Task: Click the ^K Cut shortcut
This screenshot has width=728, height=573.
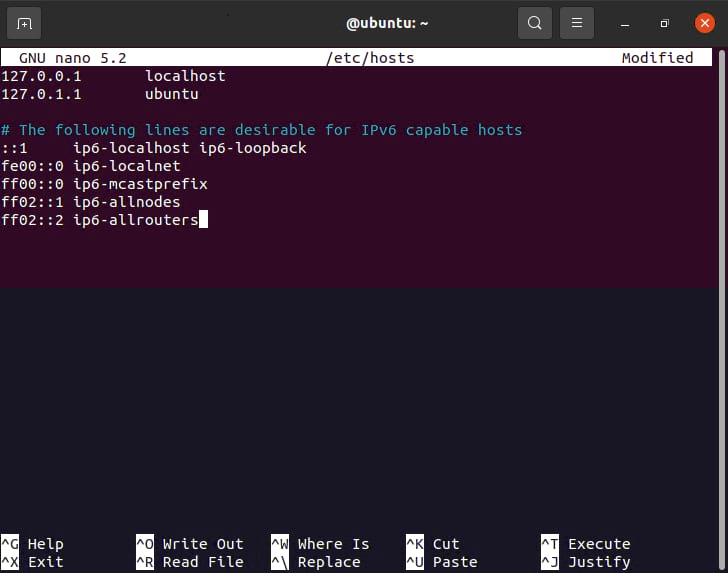Action: pyautogui.click(x=433, y=544)
